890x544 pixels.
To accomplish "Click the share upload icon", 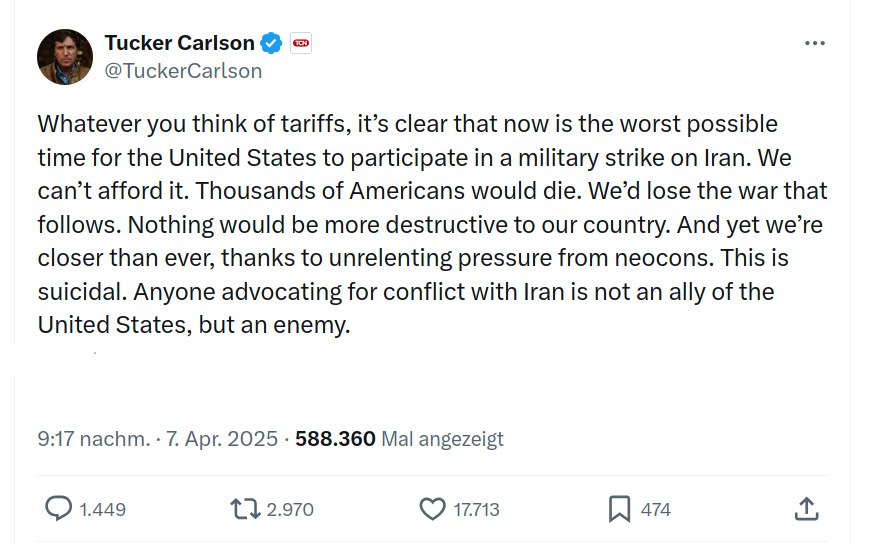I will pos(806,509).
